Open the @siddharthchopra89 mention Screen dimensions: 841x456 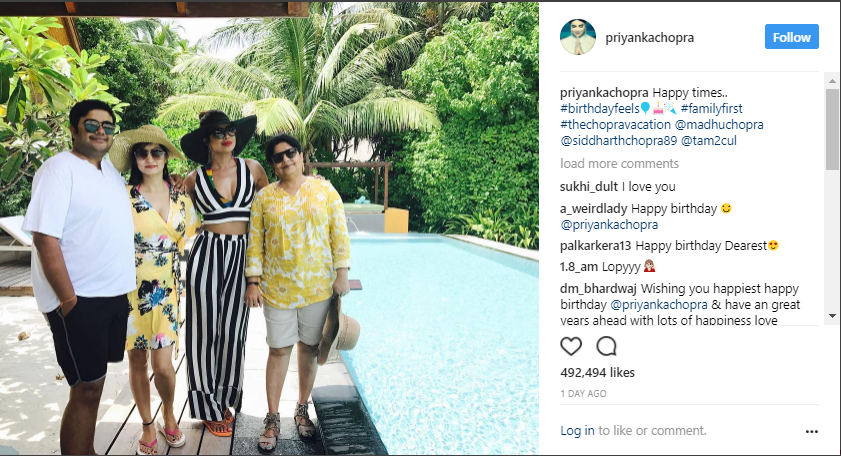(x=618, y=141)
